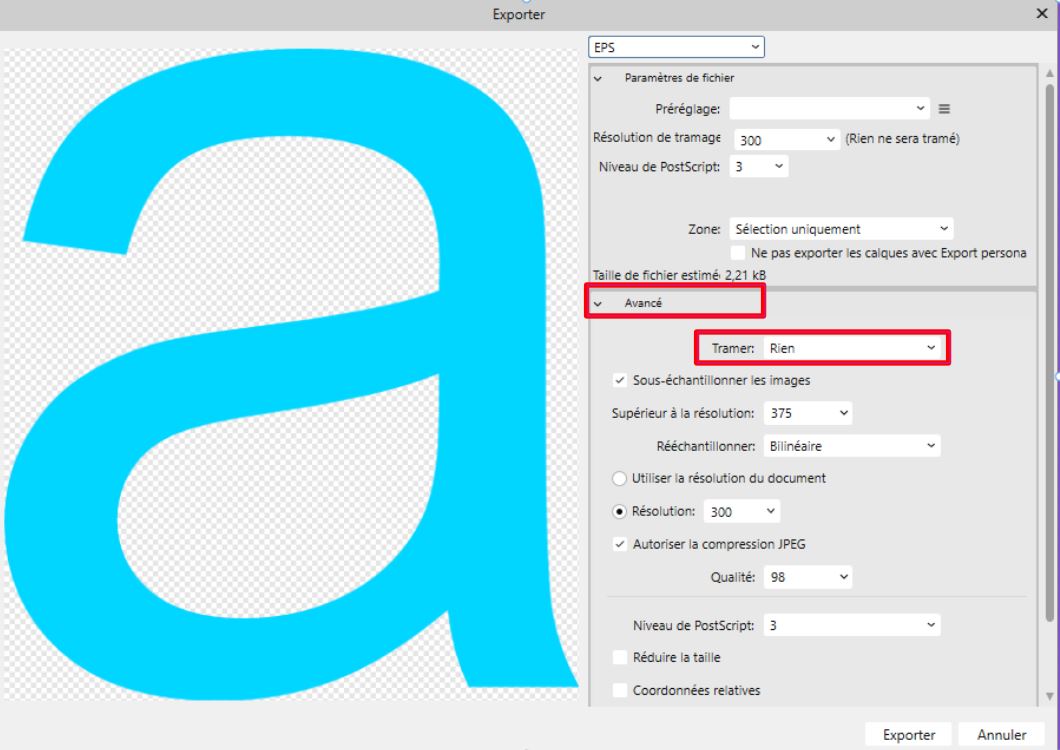
Task: Open the preset hamburger menu icon
Action: click(x=944, y=109)
